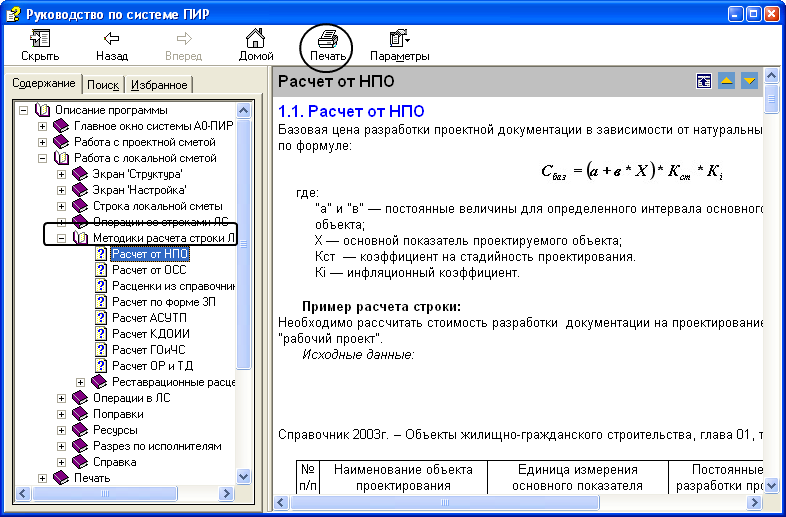This screenshot has width=786, height=517.
Task: Expand the Операции в ЛС tree node
Action: [x=62, y=398]
